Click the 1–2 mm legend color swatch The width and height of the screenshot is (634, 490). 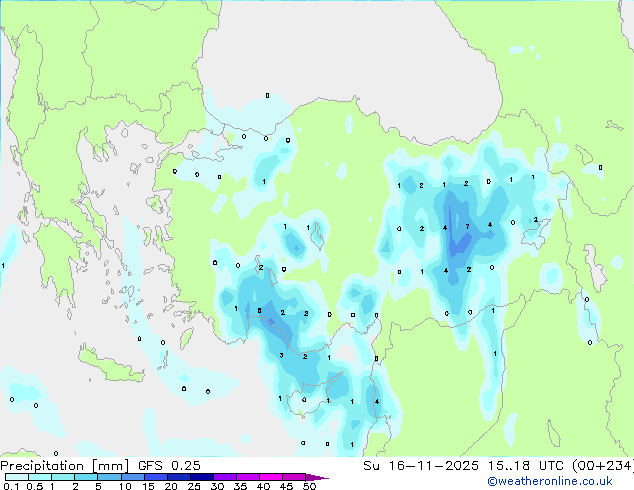tap(63, 477)
